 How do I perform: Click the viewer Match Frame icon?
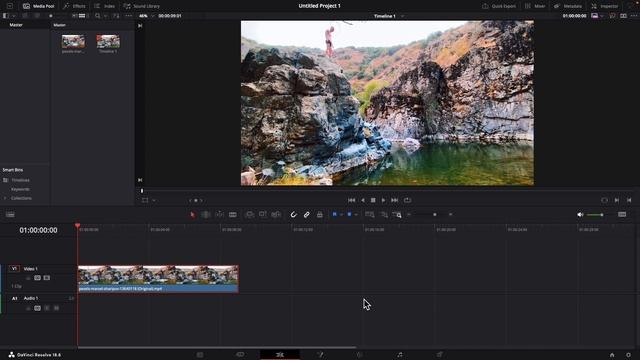click(604, 200)
